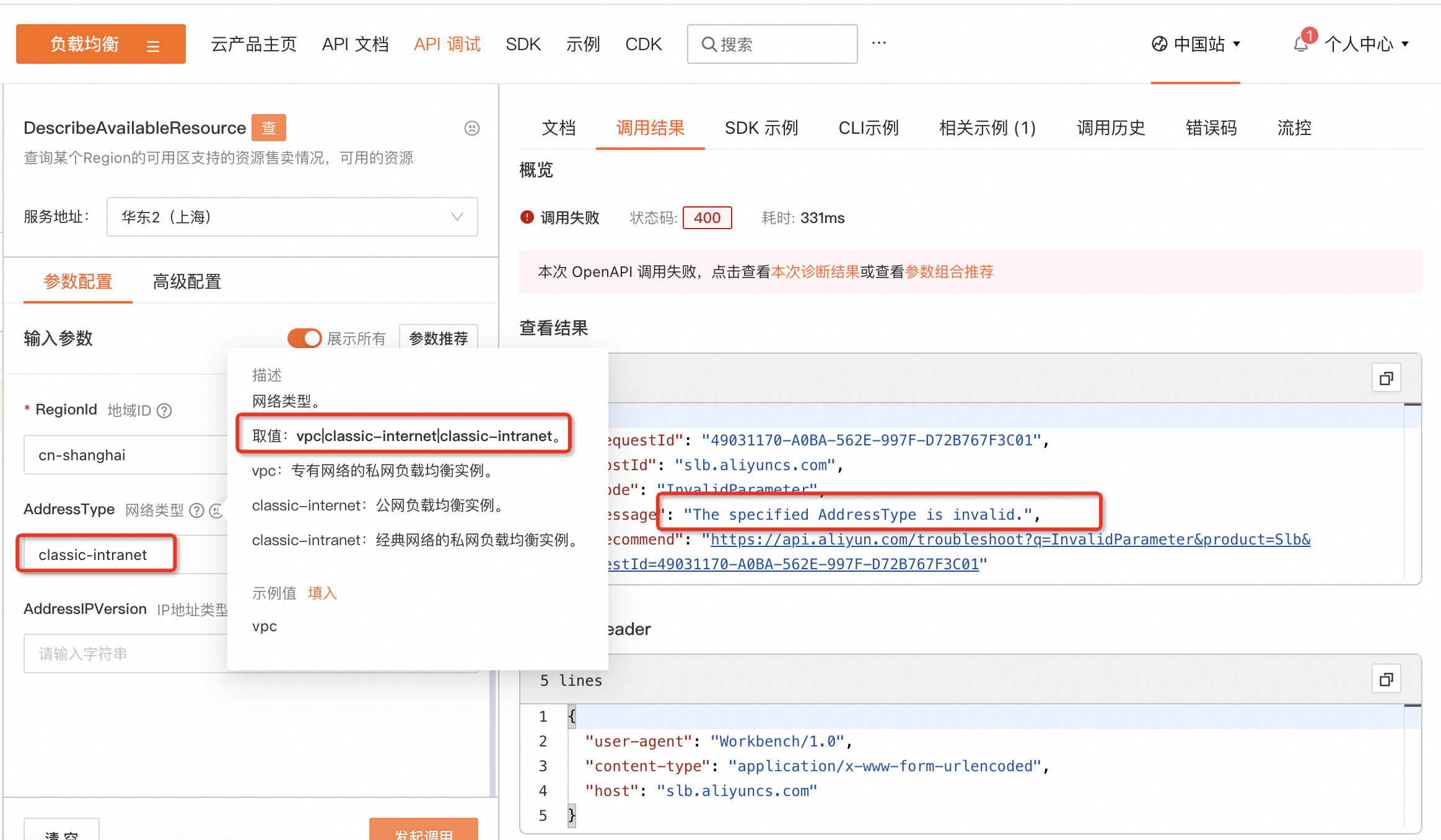Open the 参数组合推荐 link
The height and width of the screenshot is (840, 1441).
coord(949,272)
